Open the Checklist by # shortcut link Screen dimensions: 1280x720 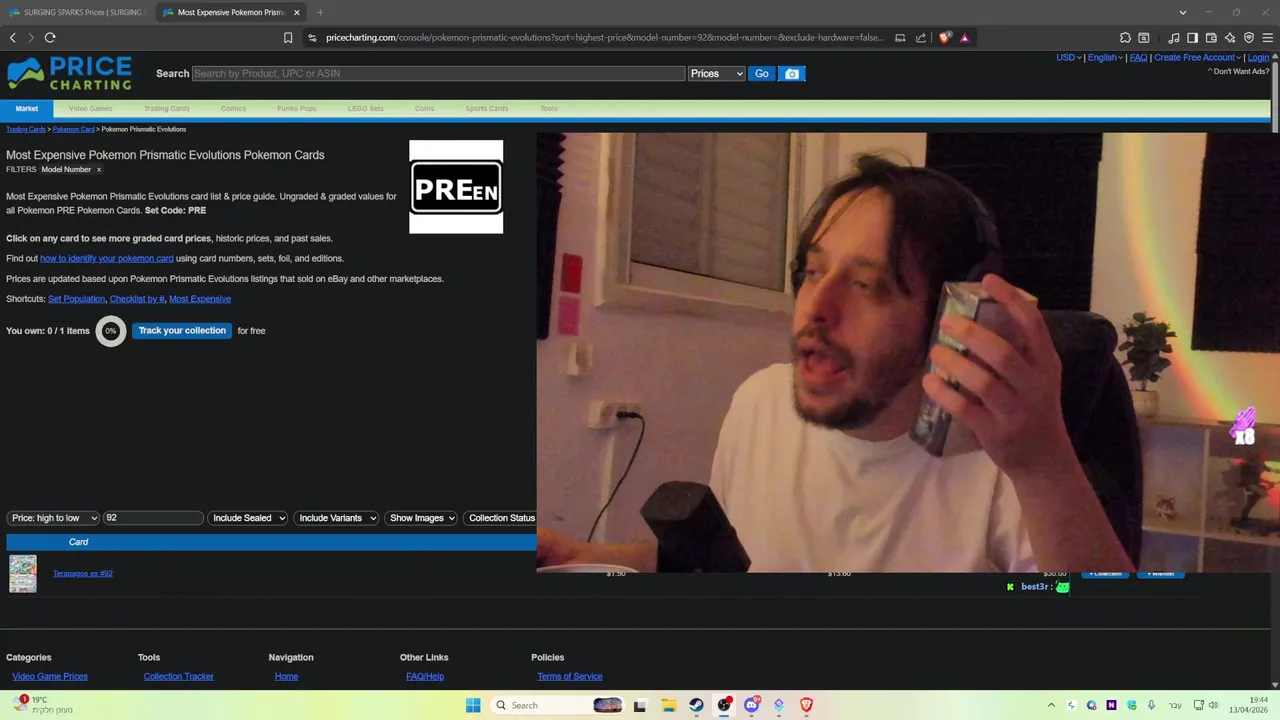[137, 299]
